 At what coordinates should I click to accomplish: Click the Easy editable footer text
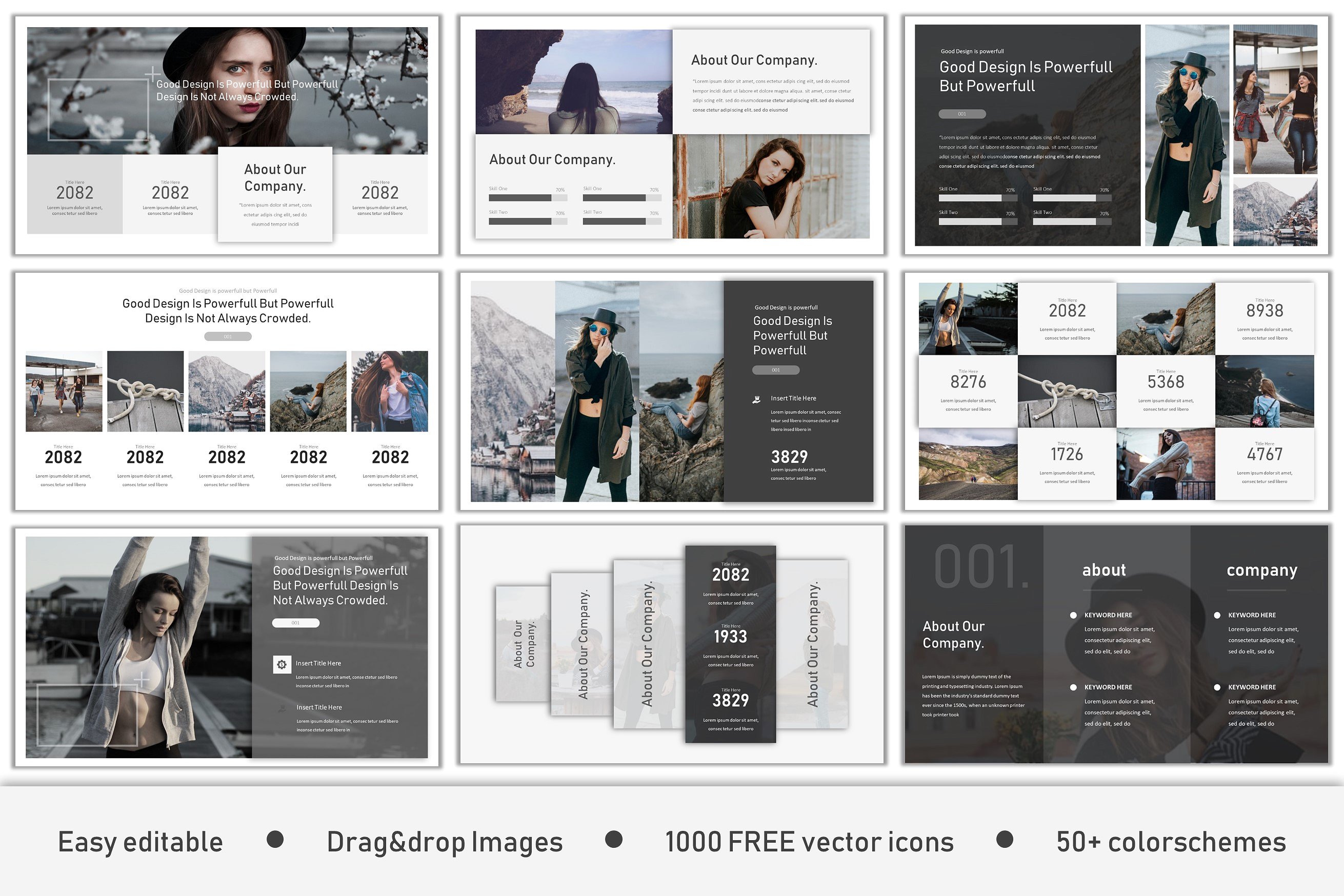(140, 842)
